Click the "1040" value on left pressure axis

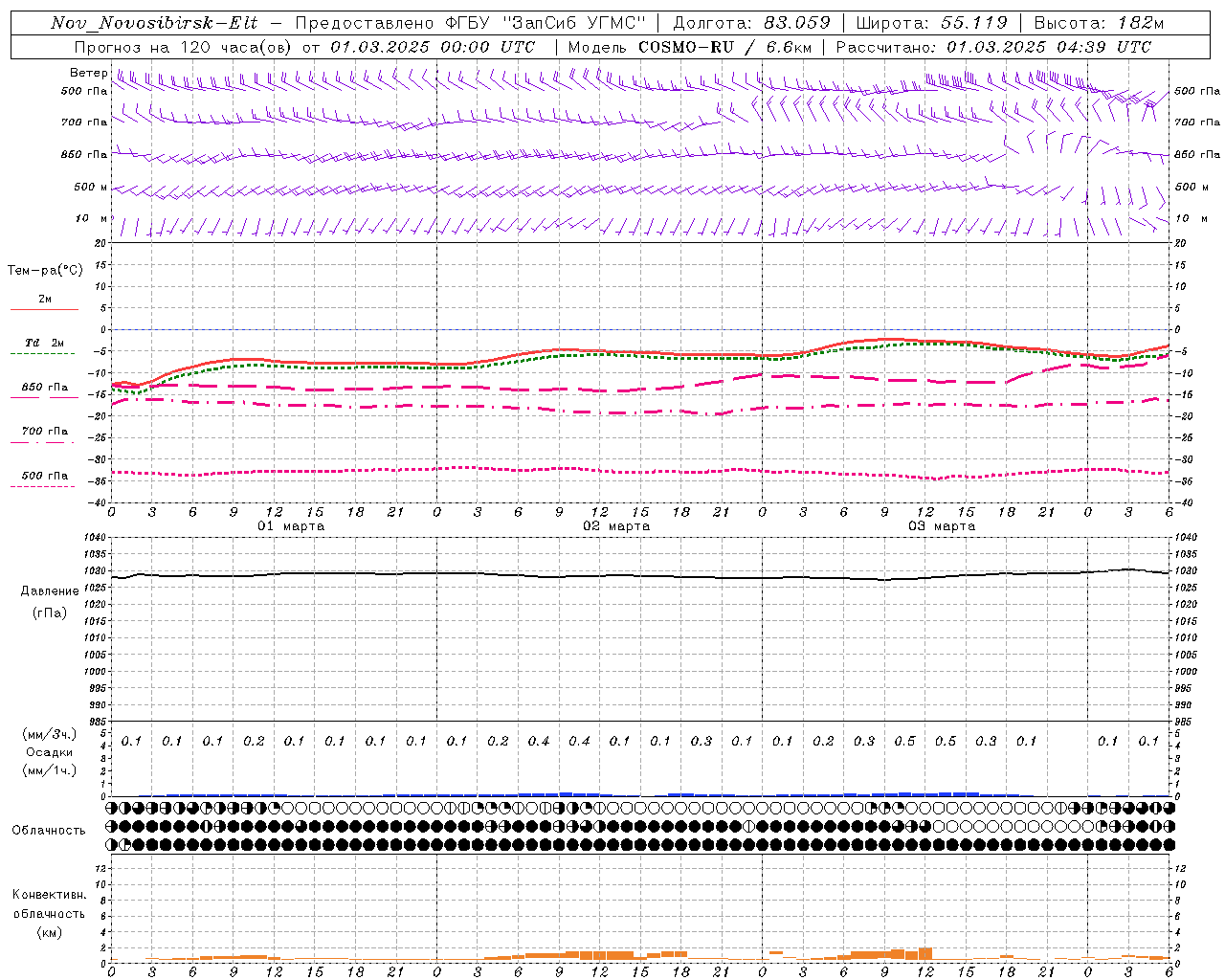[94, 538]
